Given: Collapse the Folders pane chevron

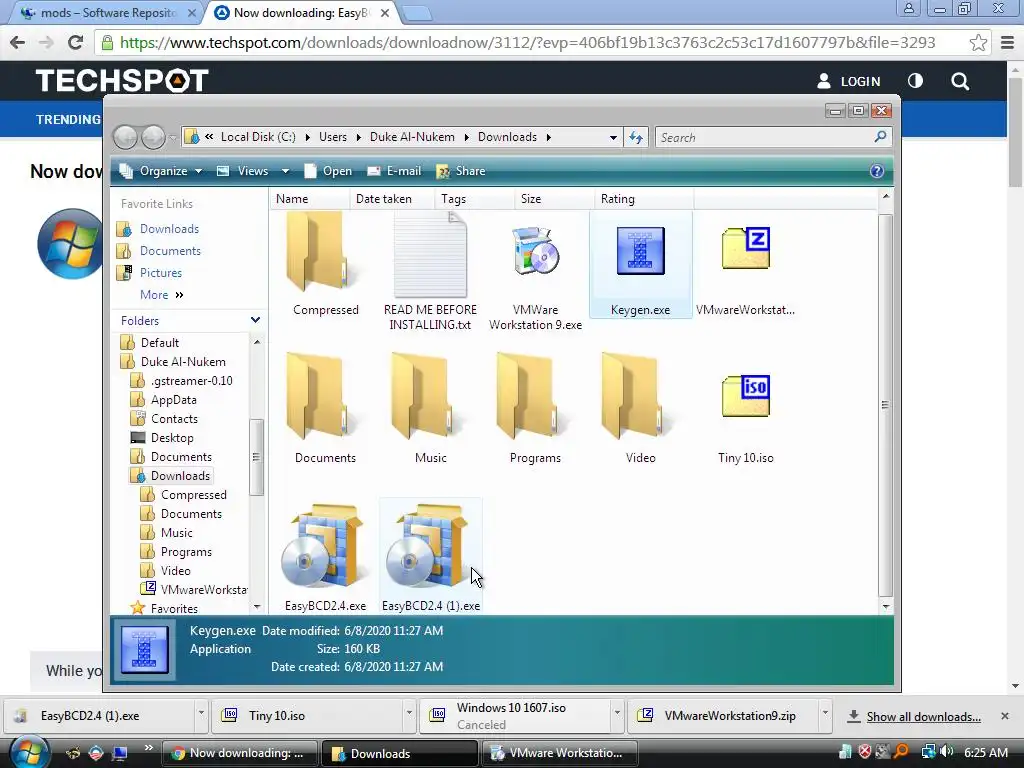Looking at the screenshot, I should coord(255,320).
